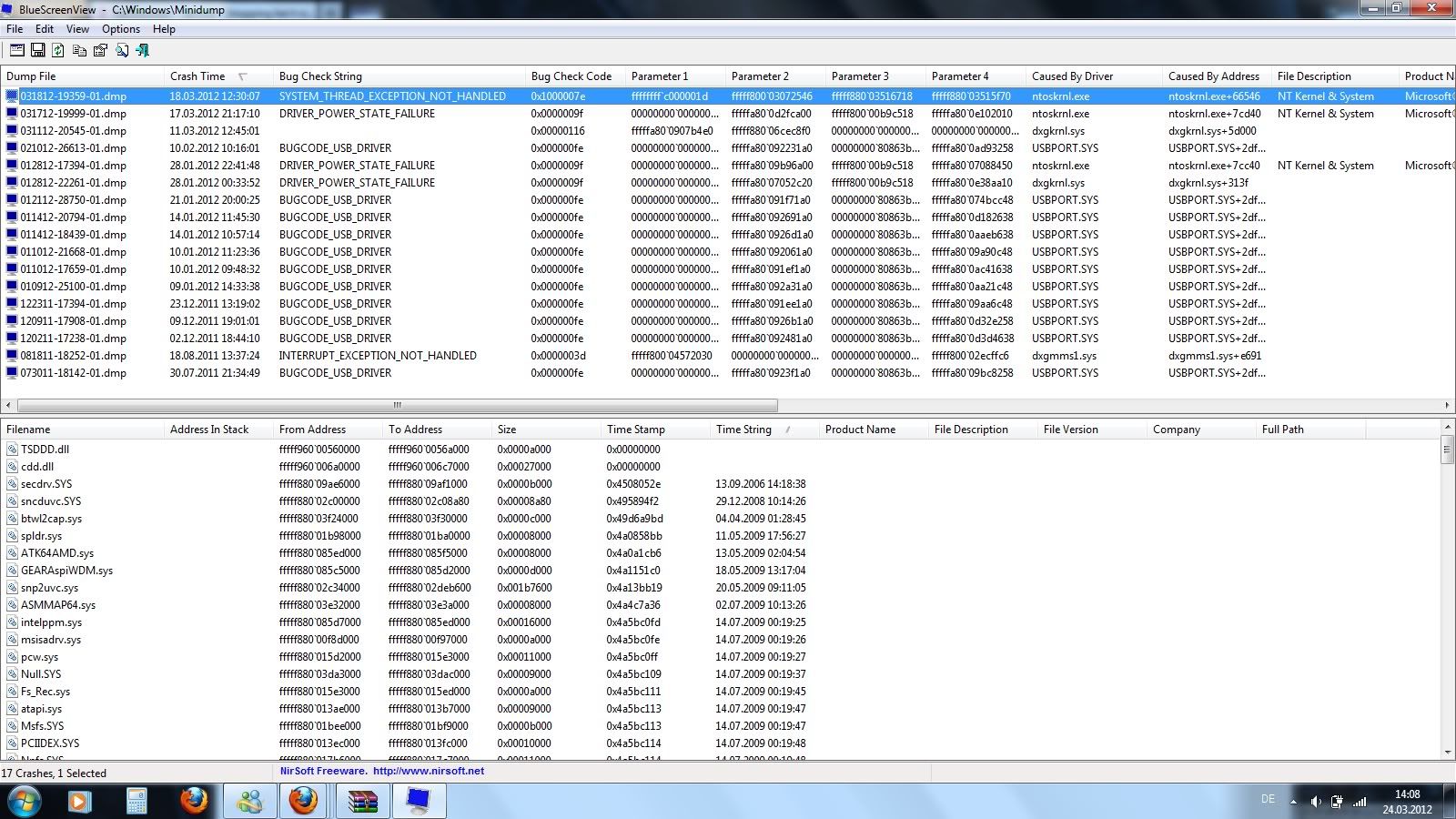The height and width of the screenshot is (819, 1456).
Task: Open the Properties toolbar icon
Action: (x=100, y=51)
